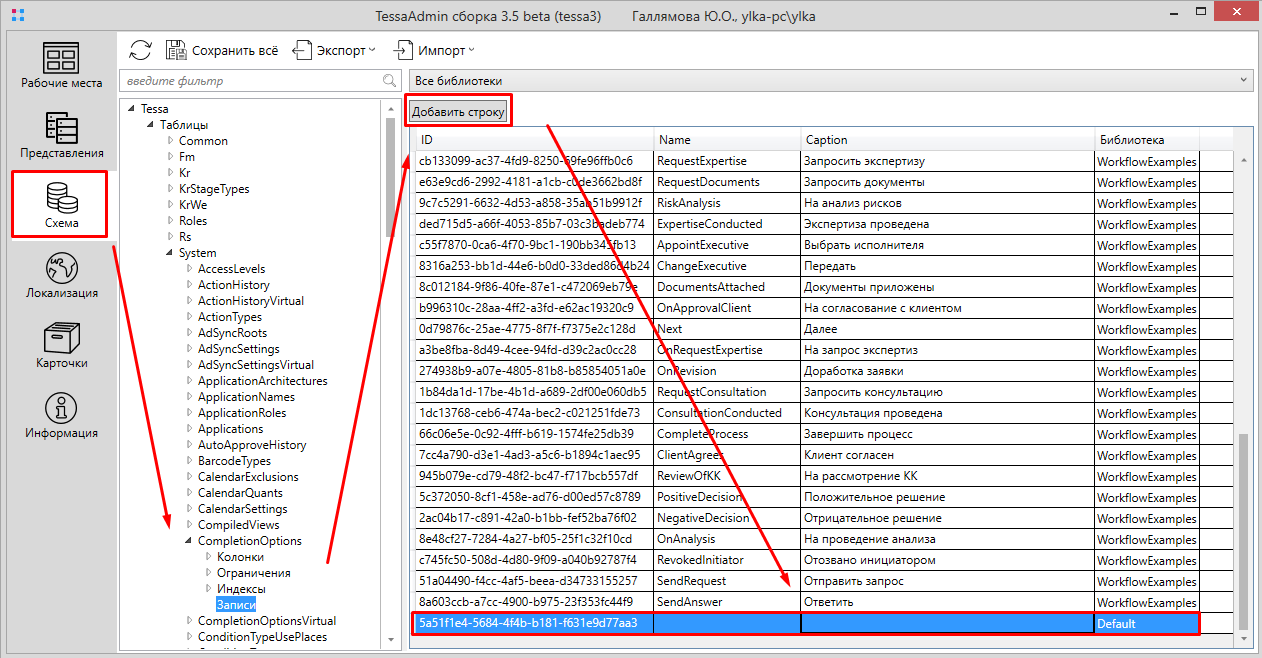The height and width of the screenshot is (658, 1262).
Task: Collapse the CompletionOptions tree node
Action: tap(189, 541)
